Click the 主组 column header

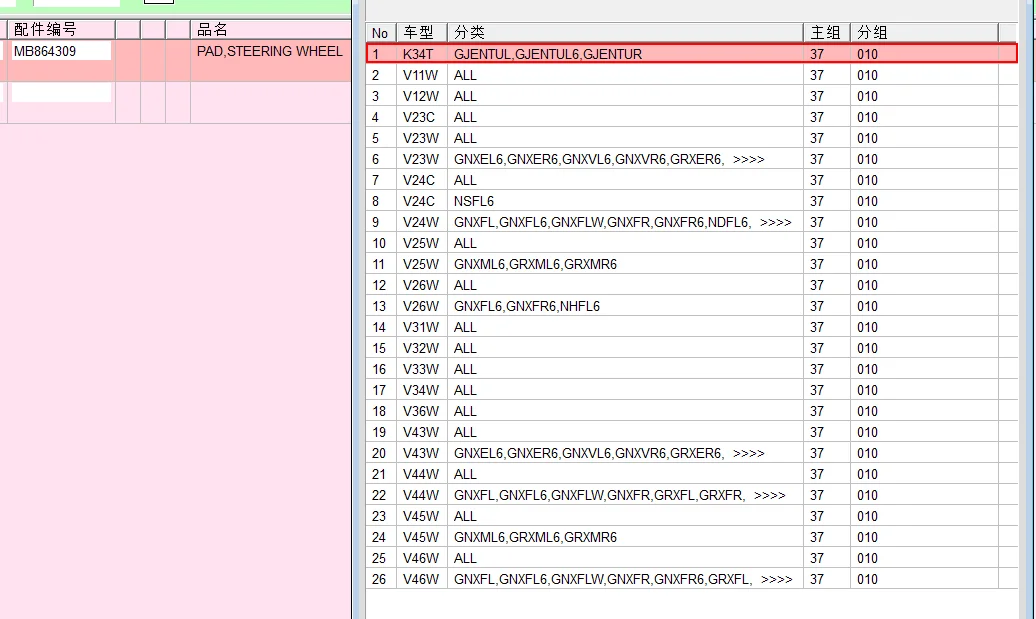point(827,32)
